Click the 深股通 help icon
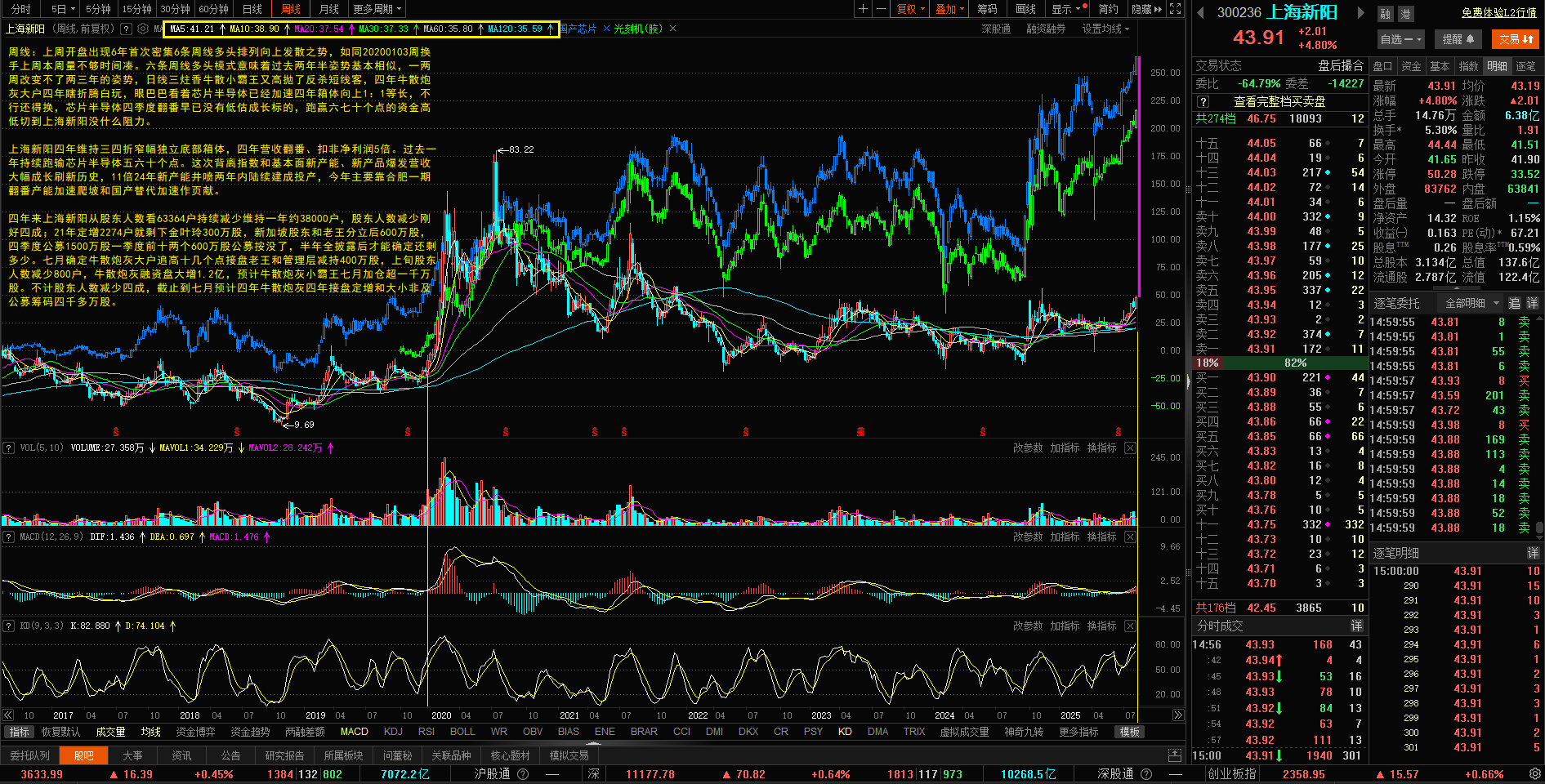The width and height of the screenshot is (1545, 784). [x=1145, y=774]
